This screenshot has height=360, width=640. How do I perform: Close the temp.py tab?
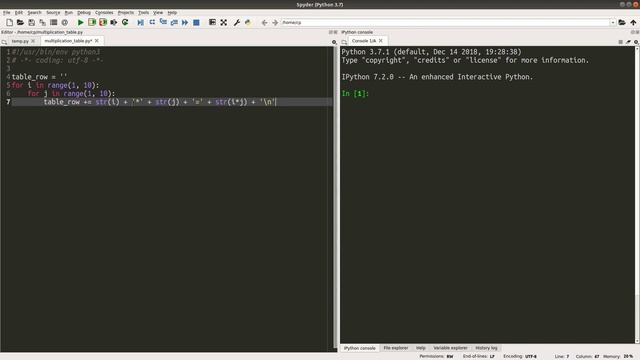click(x=33, y=41)
